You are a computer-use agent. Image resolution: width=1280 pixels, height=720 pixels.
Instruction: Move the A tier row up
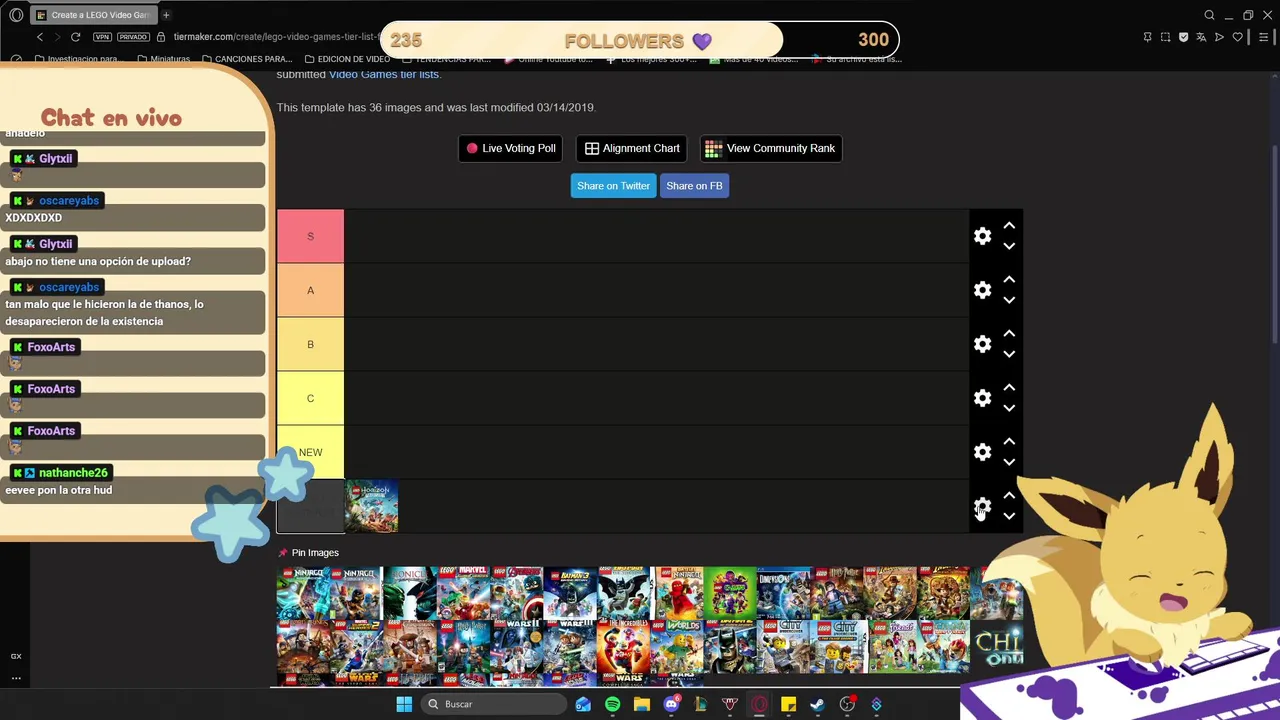tap(1009, 280)
